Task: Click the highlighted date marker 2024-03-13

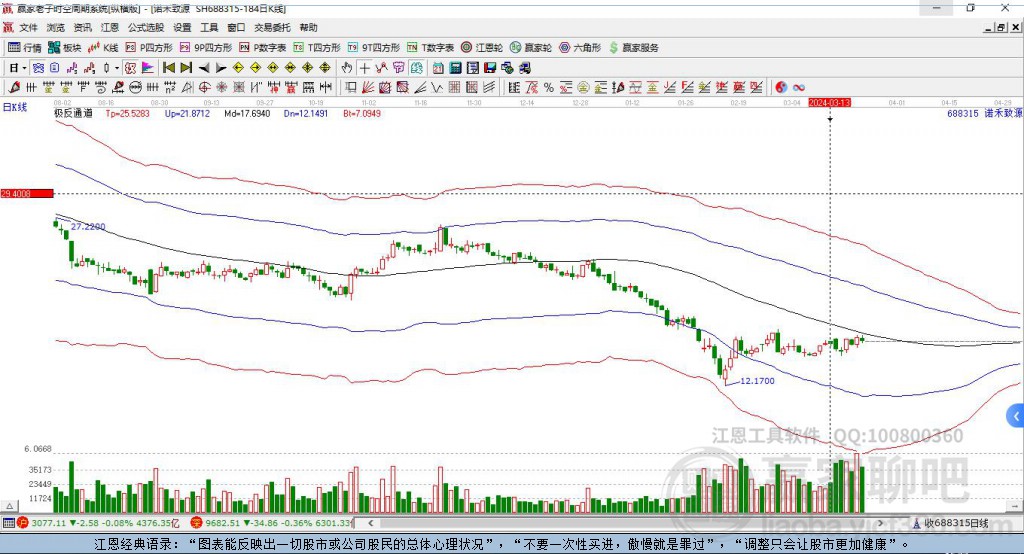Action: (x=829, y=103)
